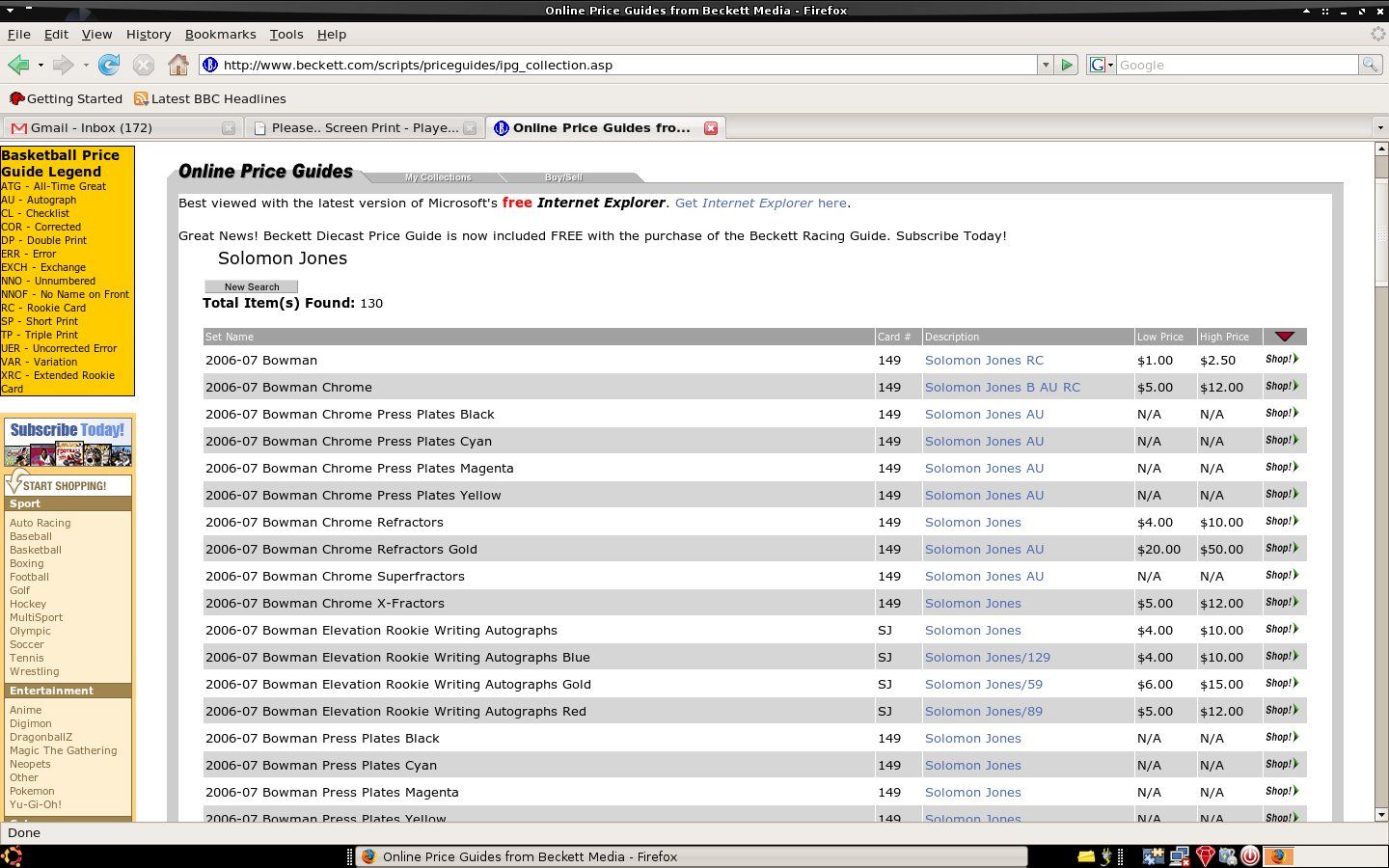Open the File menu
The image size is (1389, 868).
[19, 34]
